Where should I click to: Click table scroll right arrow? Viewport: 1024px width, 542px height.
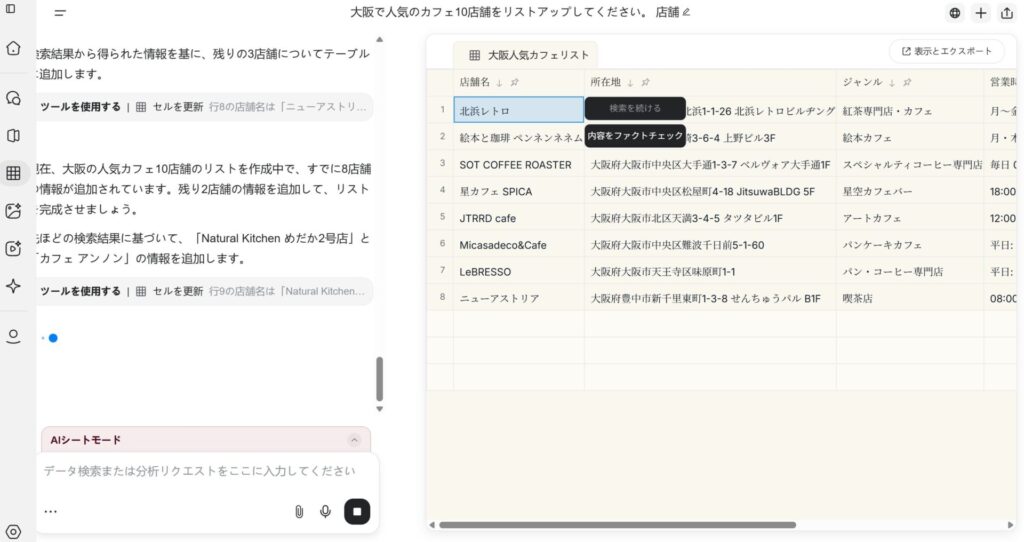tap(1010, 525)
